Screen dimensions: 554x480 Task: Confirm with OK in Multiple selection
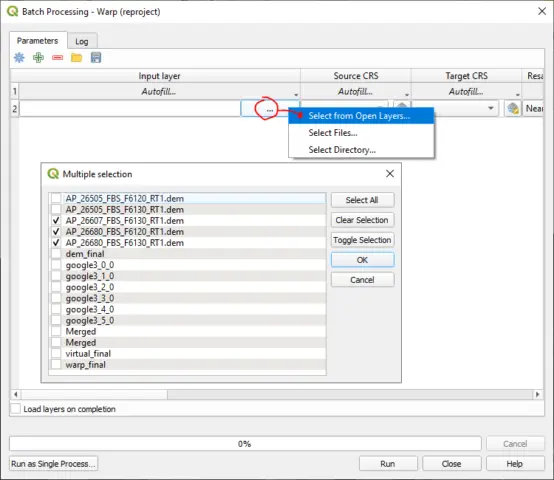point(362,260)
